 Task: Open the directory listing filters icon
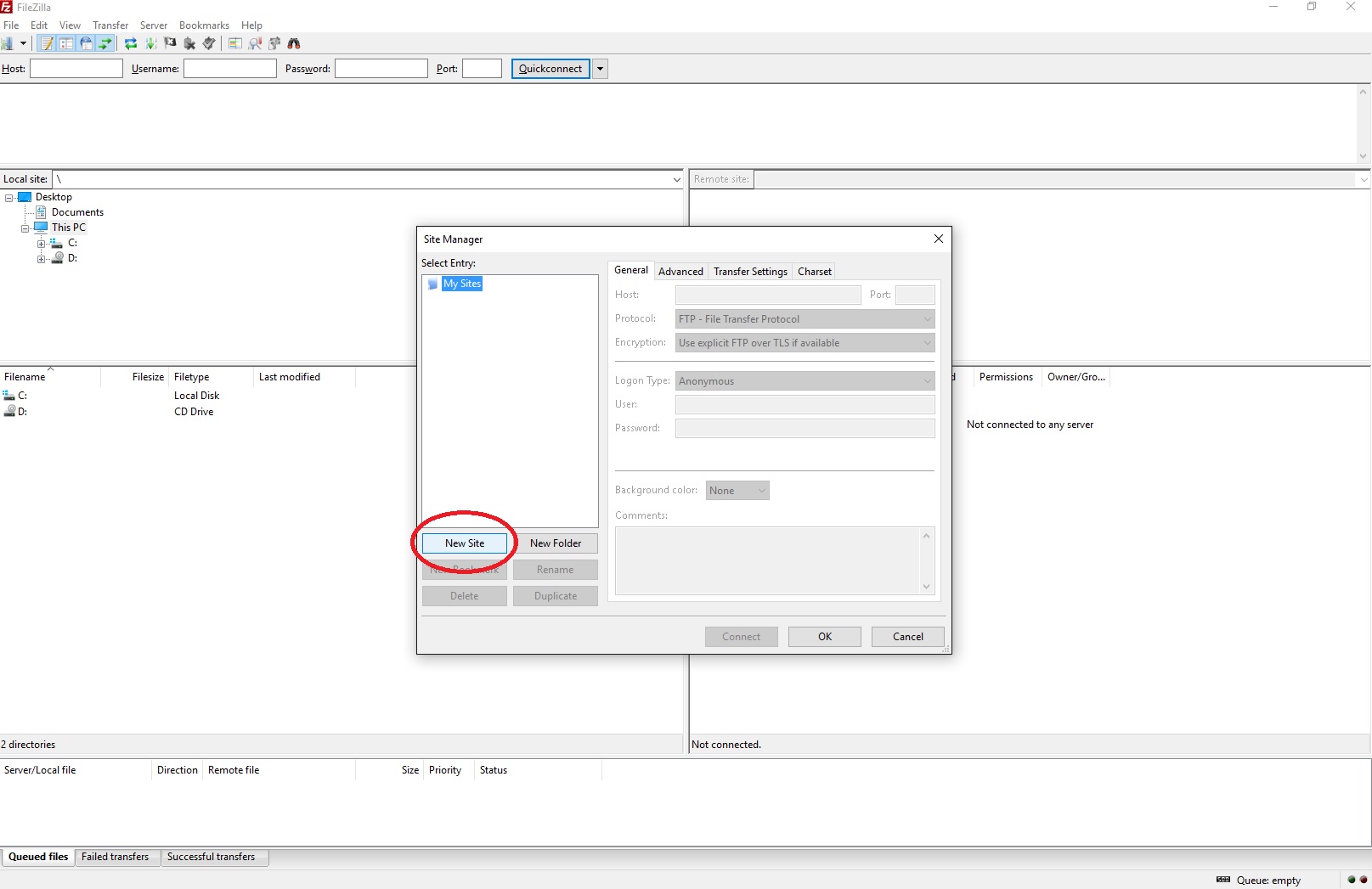click(235, 43)
